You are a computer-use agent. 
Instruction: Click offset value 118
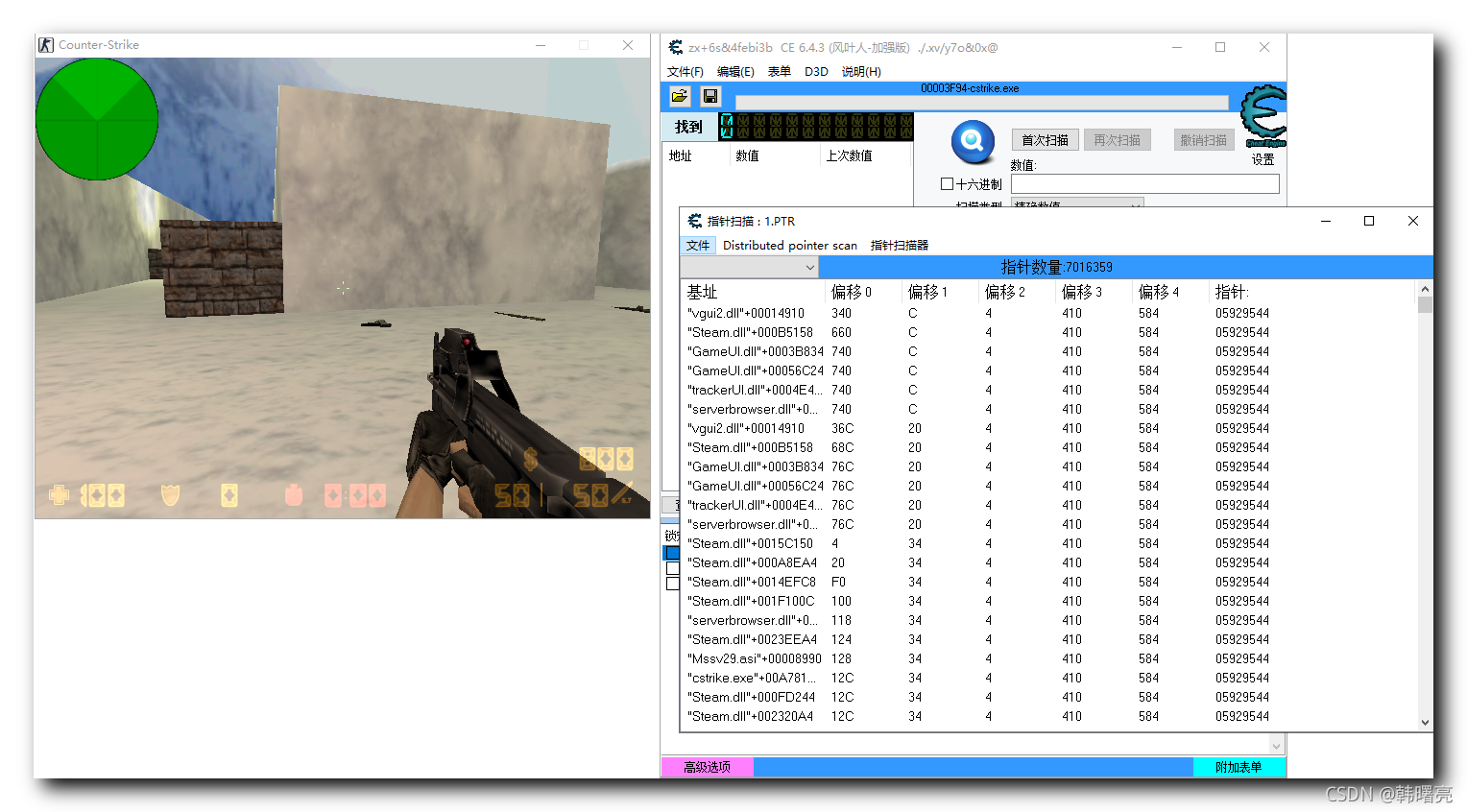point(841,620)
